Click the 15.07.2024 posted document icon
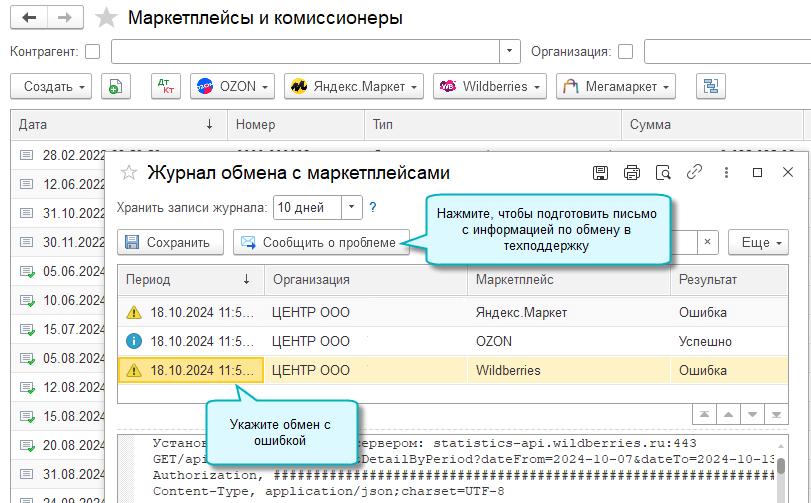 click(27, 329)
